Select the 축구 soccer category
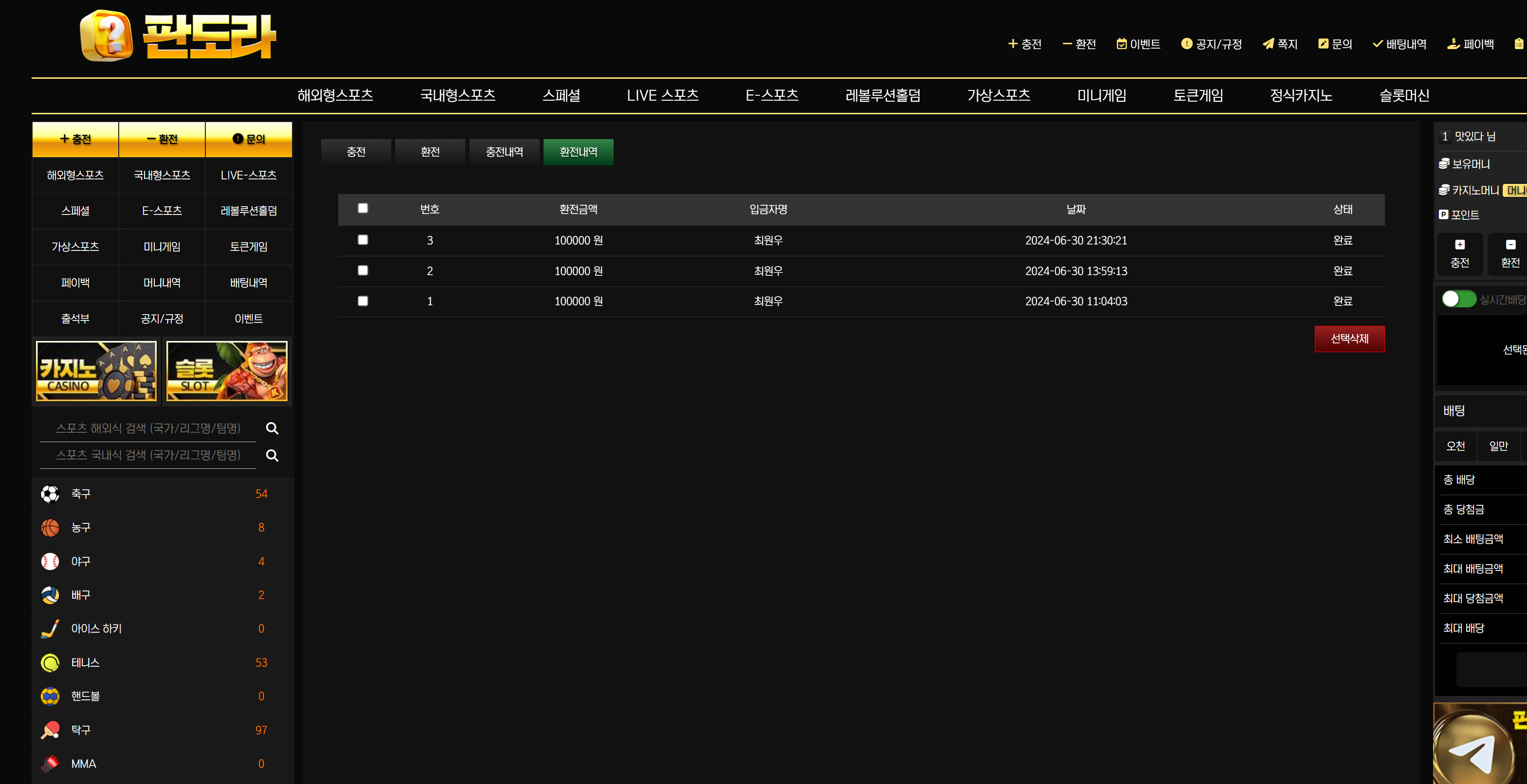Image resolution: width=1527 pixels, height=784 pixels. [81, 494]
